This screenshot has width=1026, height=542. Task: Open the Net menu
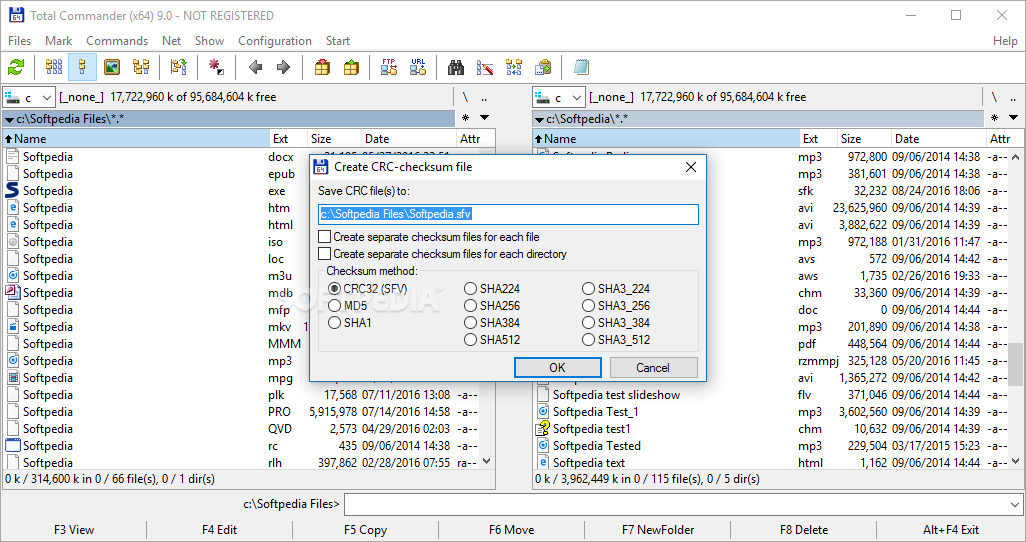click(171, 41)
